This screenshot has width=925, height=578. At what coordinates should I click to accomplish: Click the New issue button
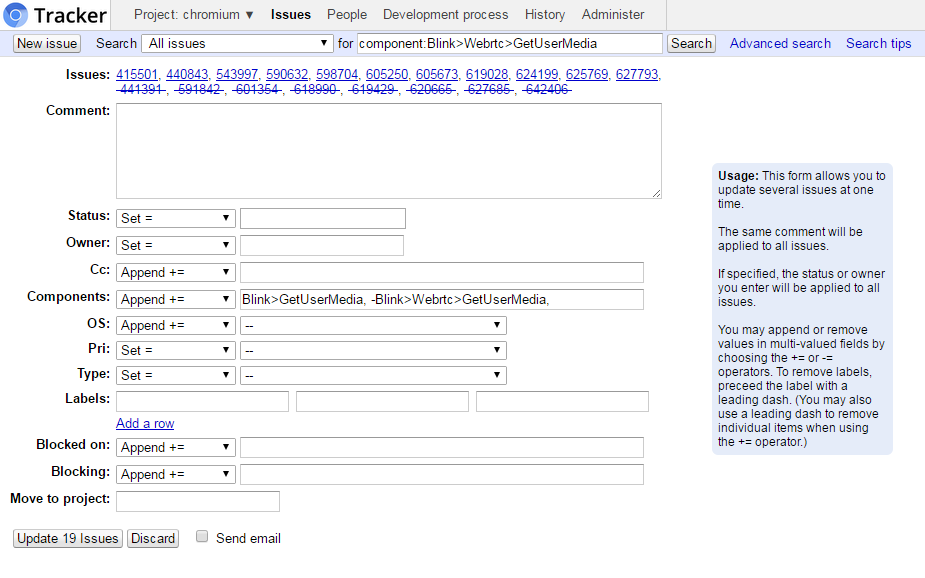pyautogui.click(x=47, y=44)
